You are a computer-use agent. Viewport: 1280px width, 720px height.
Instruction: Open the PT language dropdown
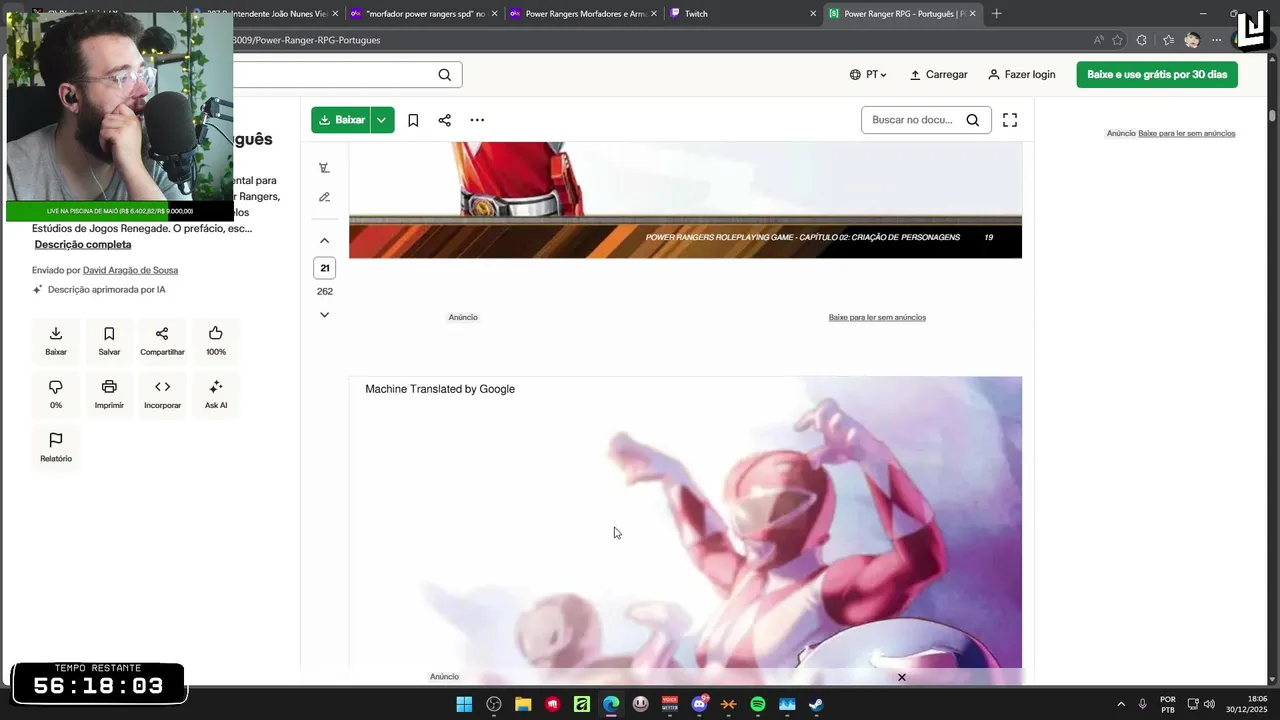coord(868,75)
